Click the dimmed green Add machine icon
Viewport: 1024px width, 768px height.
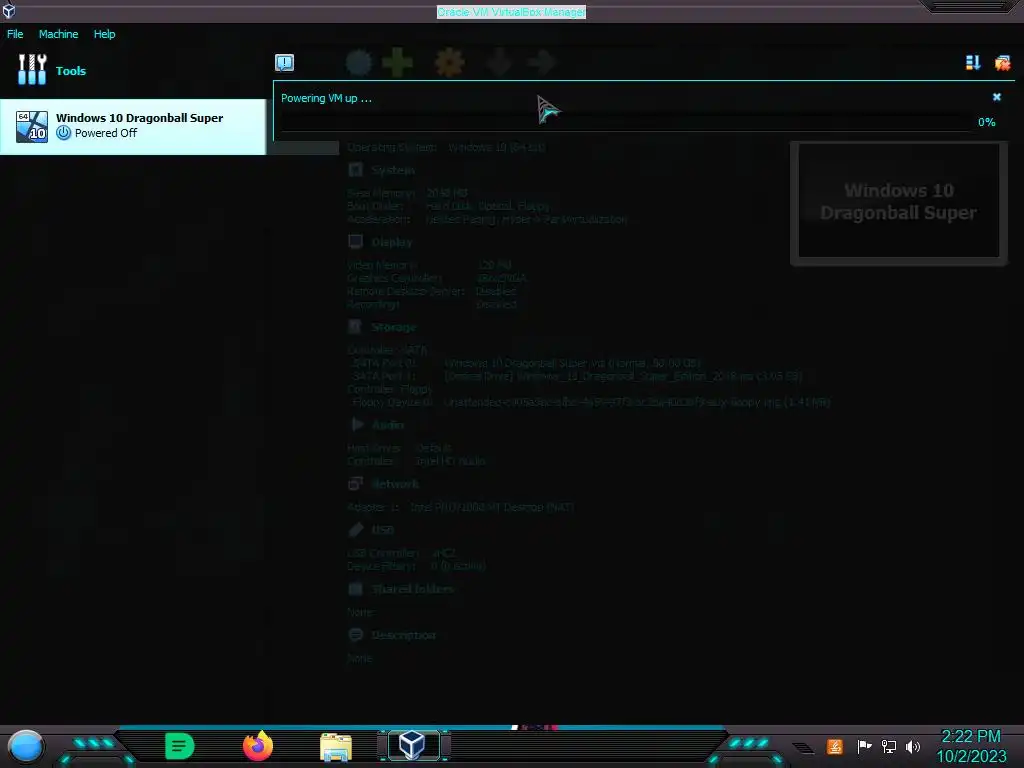coord(397,63)
